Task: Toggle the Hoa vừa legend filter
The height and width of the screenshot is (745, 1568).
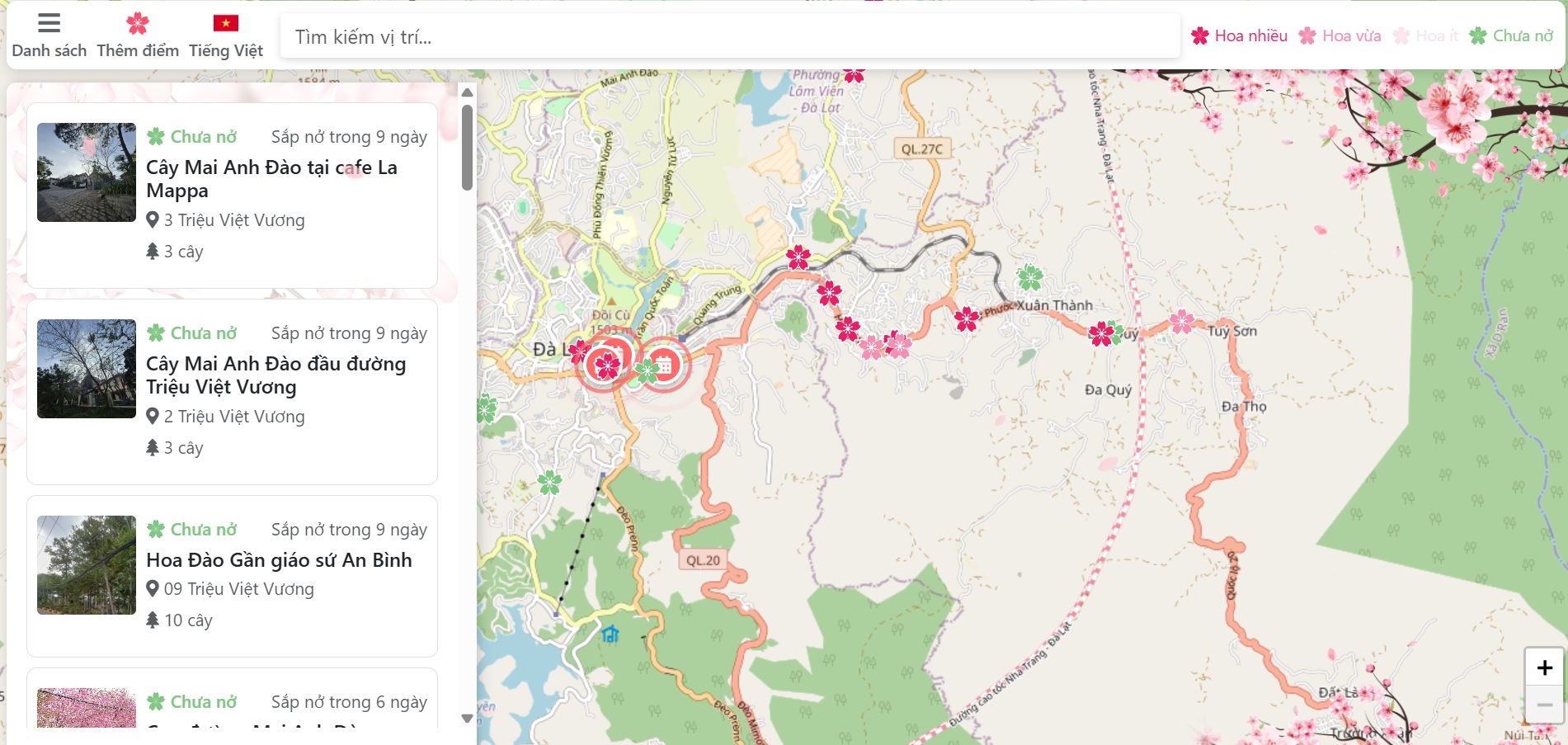Action: click(x=1340, y=35)
